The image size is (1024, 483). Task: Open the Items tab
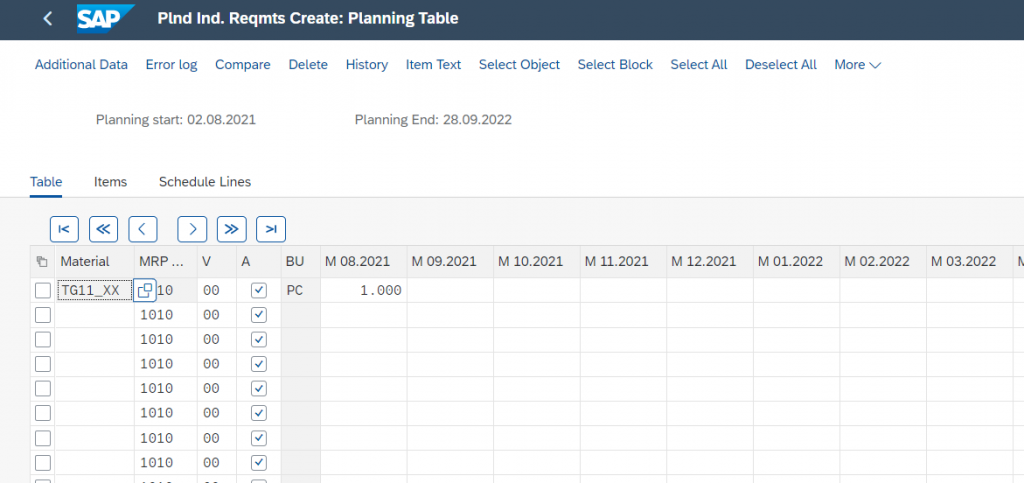[110, 182]
